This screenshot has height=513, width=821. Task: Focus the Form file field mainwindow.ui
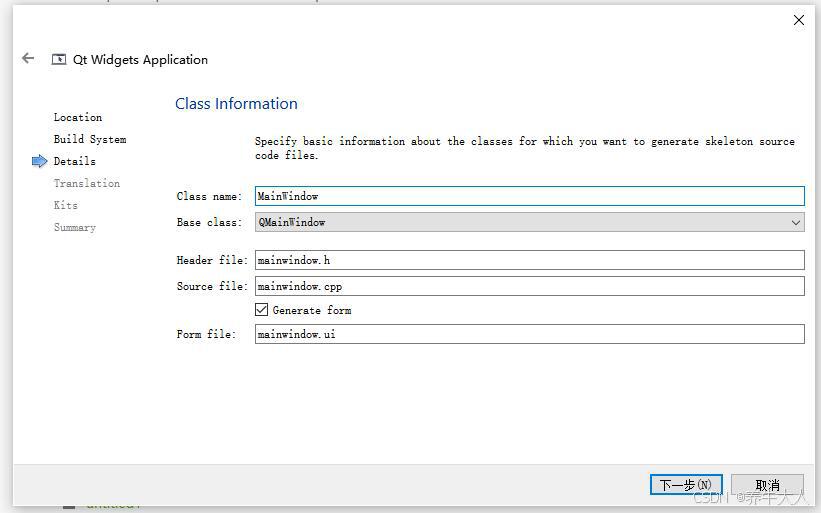(x=529, y=334)
